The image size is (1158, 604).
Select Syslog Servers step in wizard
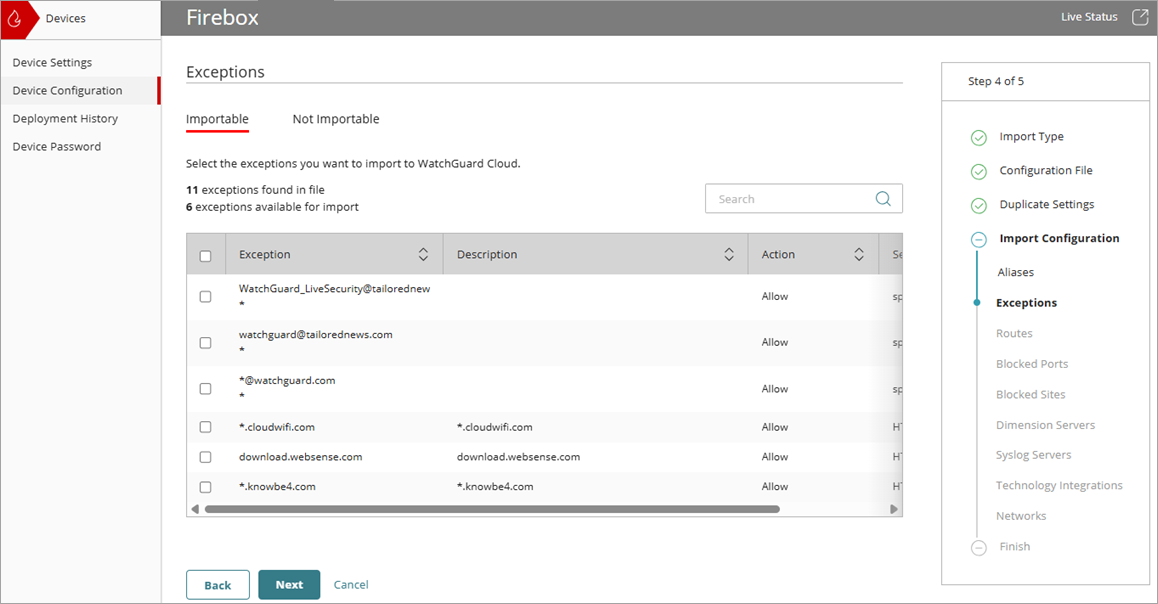point(1033,456)
